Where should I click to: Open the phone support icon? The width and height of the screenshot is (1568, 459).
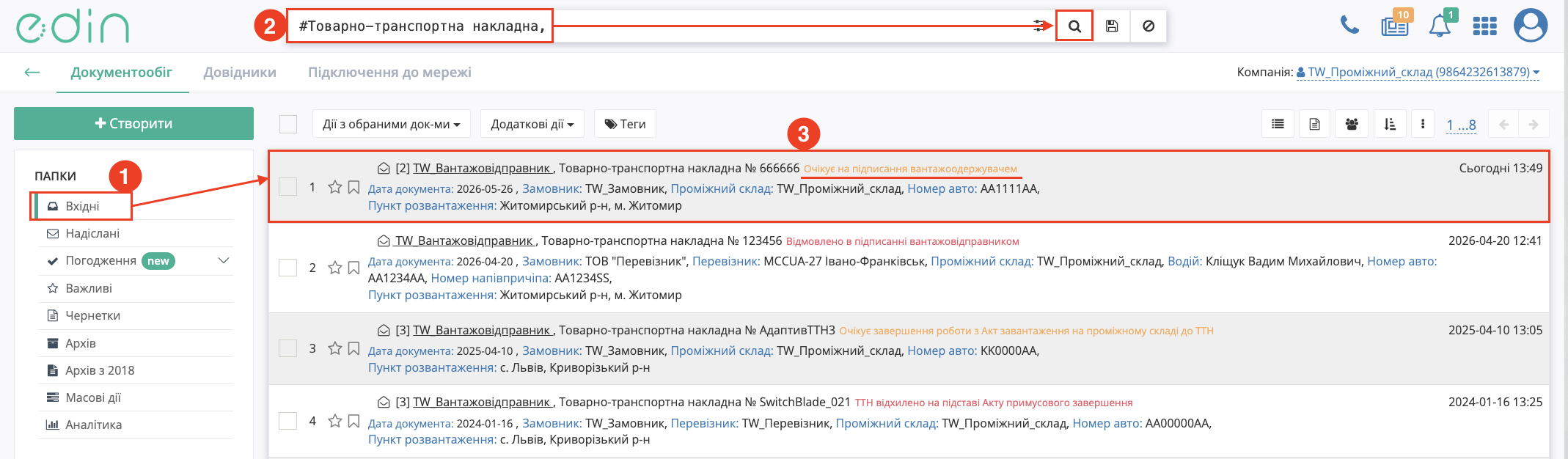pyautogui.click(x=1349, y=26)
